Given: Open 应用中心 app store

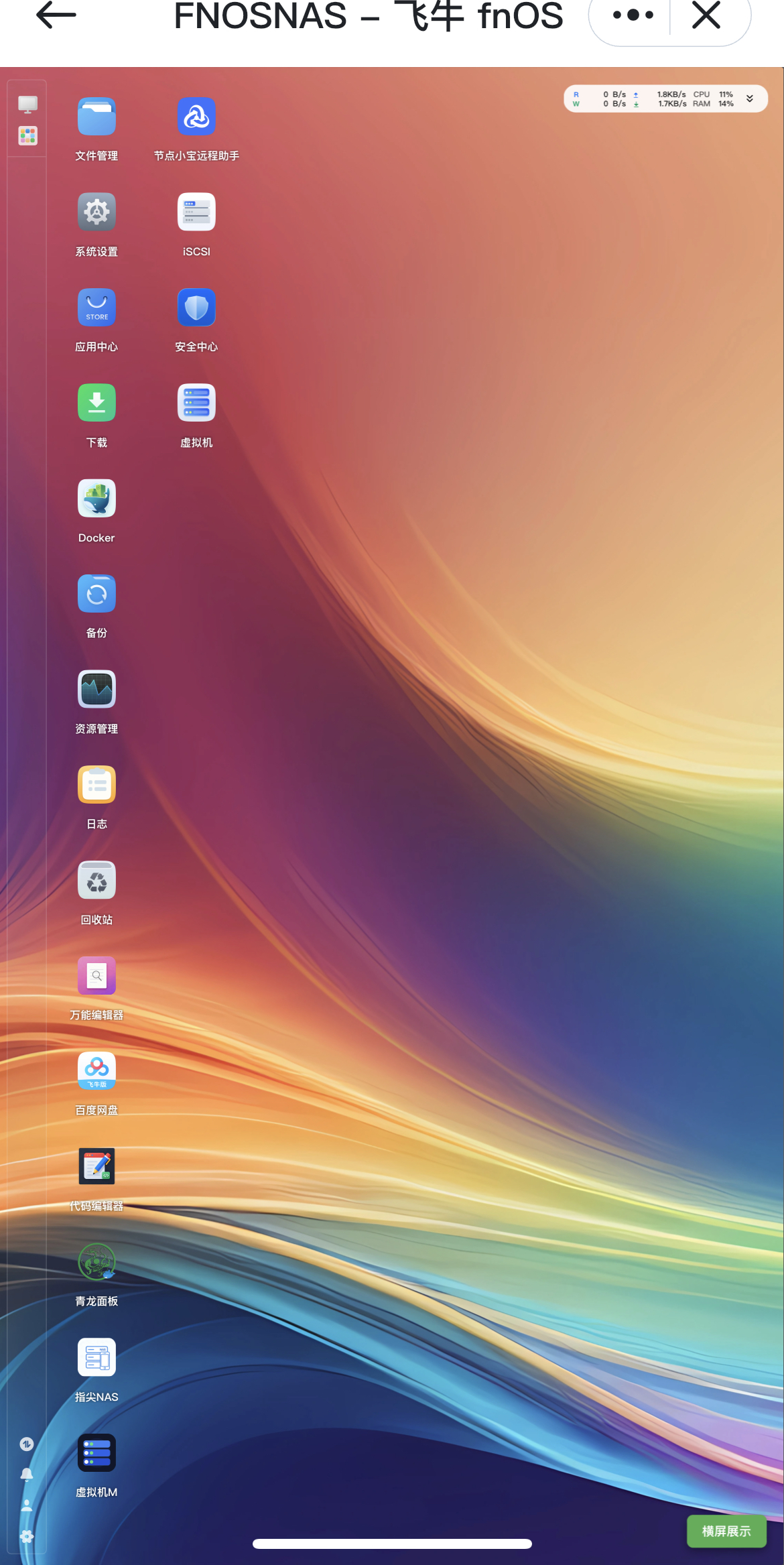Looking at the screenshot, I should pyautogui.click(x=96, y=308).
